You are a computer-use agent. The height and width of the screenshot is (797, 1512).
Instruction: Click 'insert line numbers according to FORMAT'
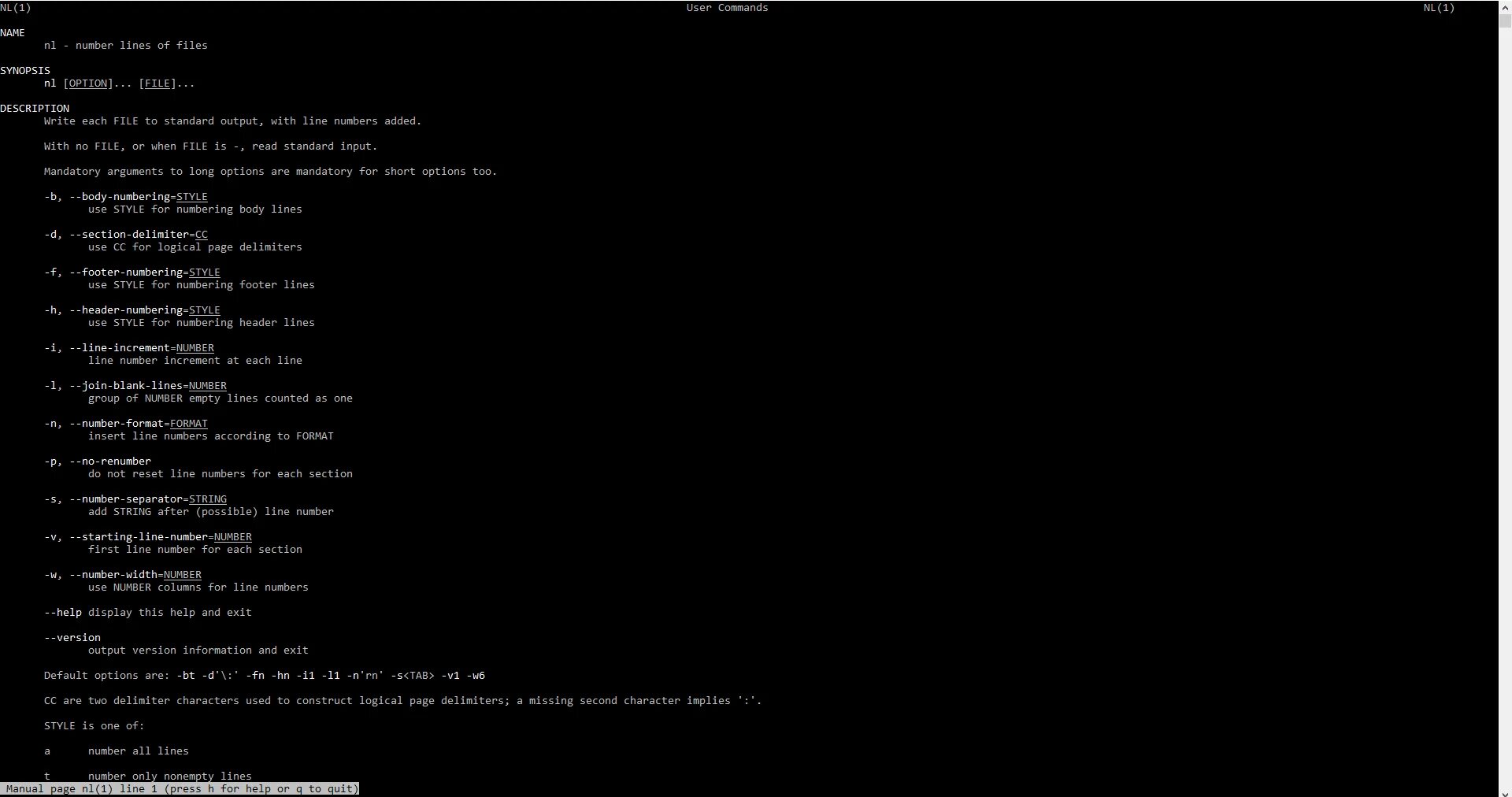point(211,436)
